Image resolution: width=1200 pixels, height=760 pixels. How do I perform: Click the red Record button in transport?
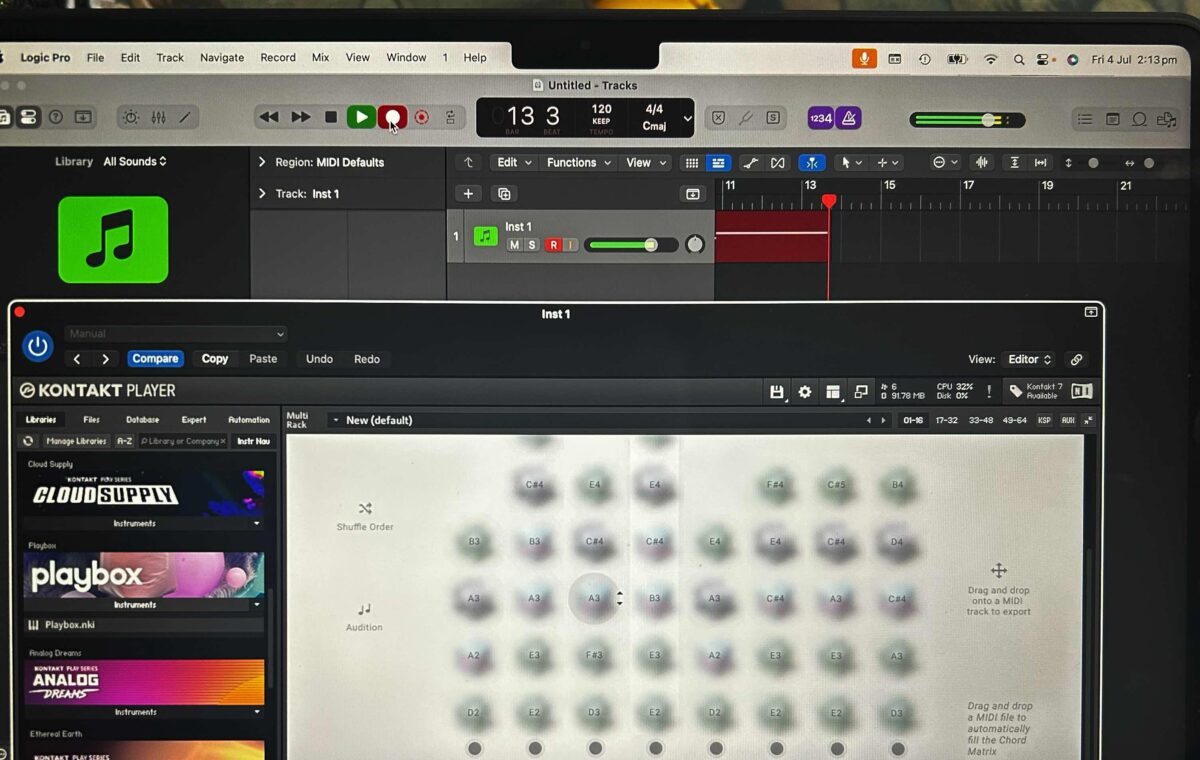(392, 117)
